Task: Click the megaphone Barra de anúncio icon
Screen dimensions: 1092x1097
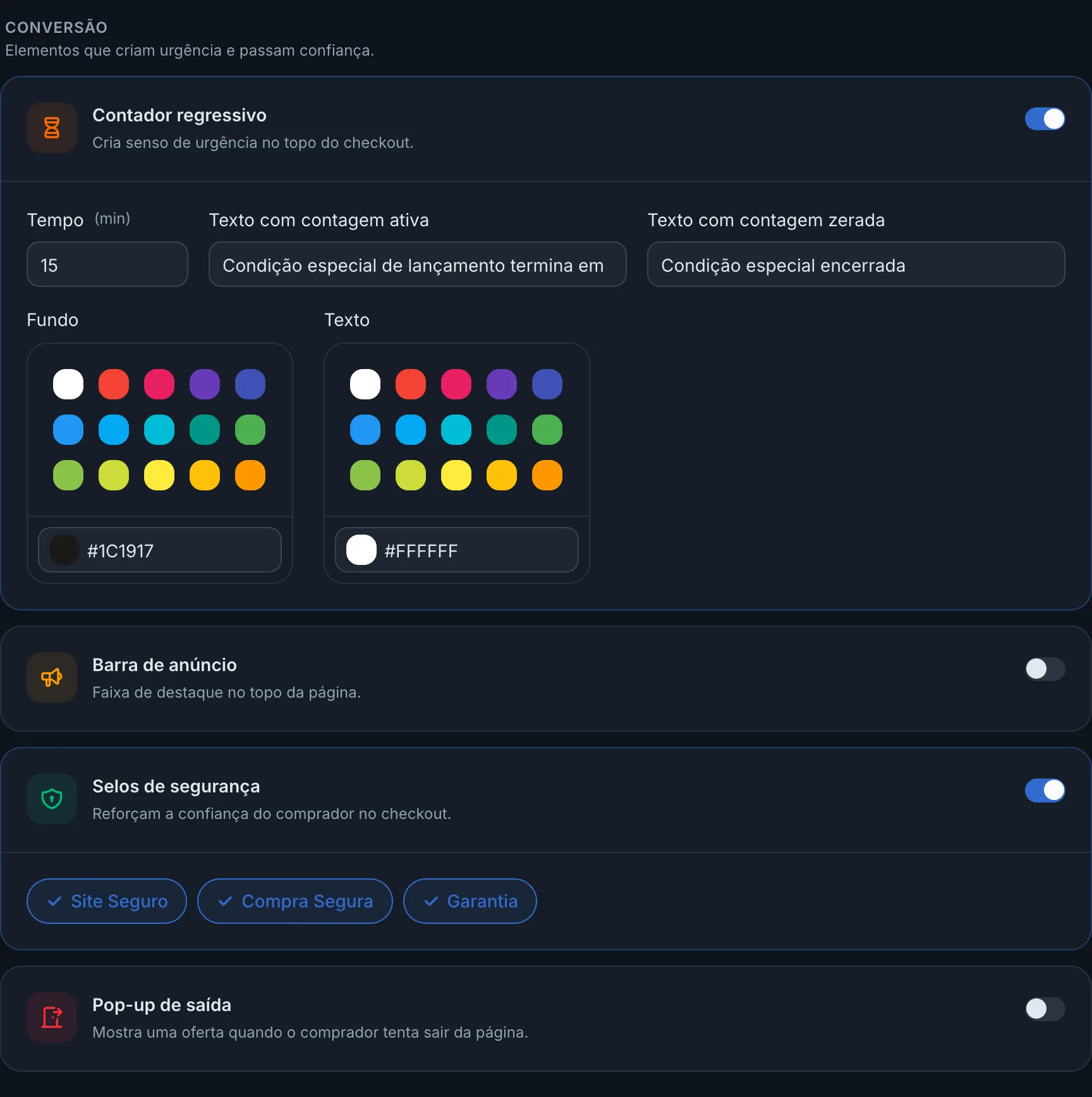Action: point(52,677)
